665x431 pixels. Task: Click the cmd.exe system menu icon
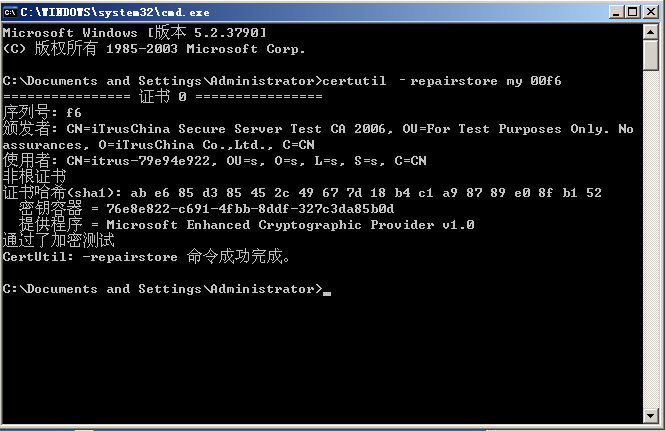[10, 12]
